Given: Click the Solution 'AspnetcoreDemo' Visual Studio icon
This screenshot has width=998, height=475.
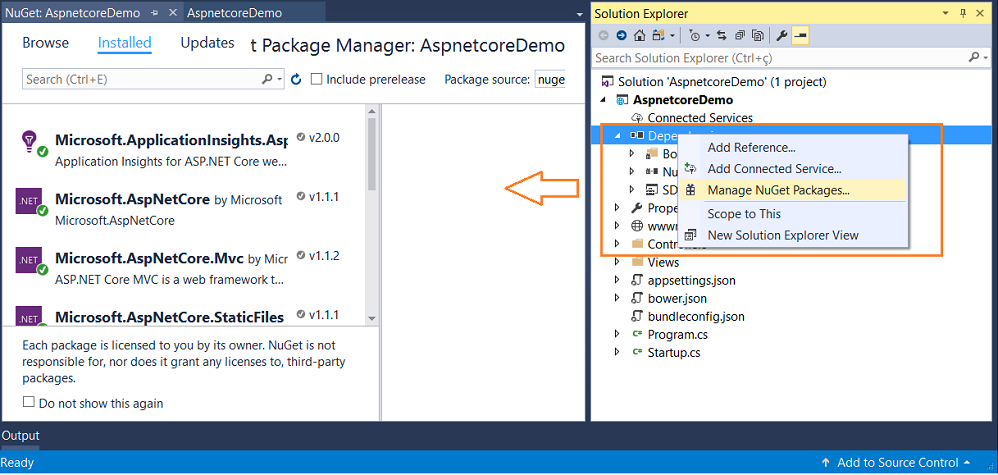Looking at the screenshot, I should pyautogui.click(x=608, y=82).
